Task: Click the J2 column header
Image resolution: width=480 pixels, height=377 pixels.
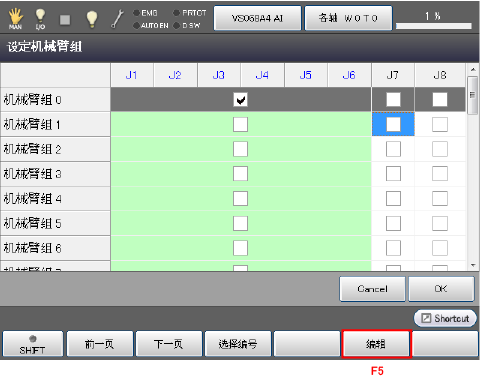Action: [x=175, y=75]
